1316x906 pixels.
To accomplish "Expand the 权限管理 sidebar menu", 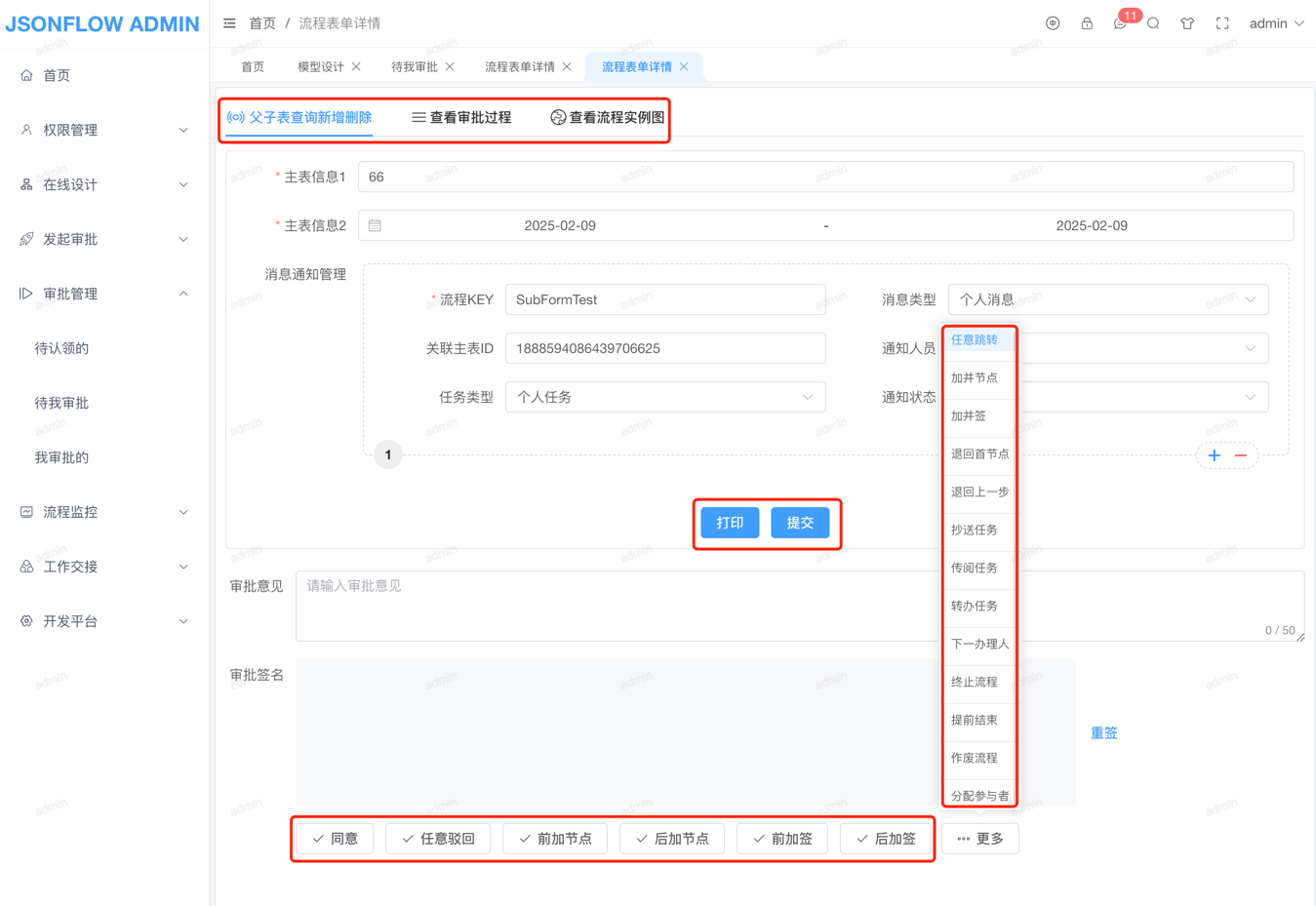I will [103, 130].
